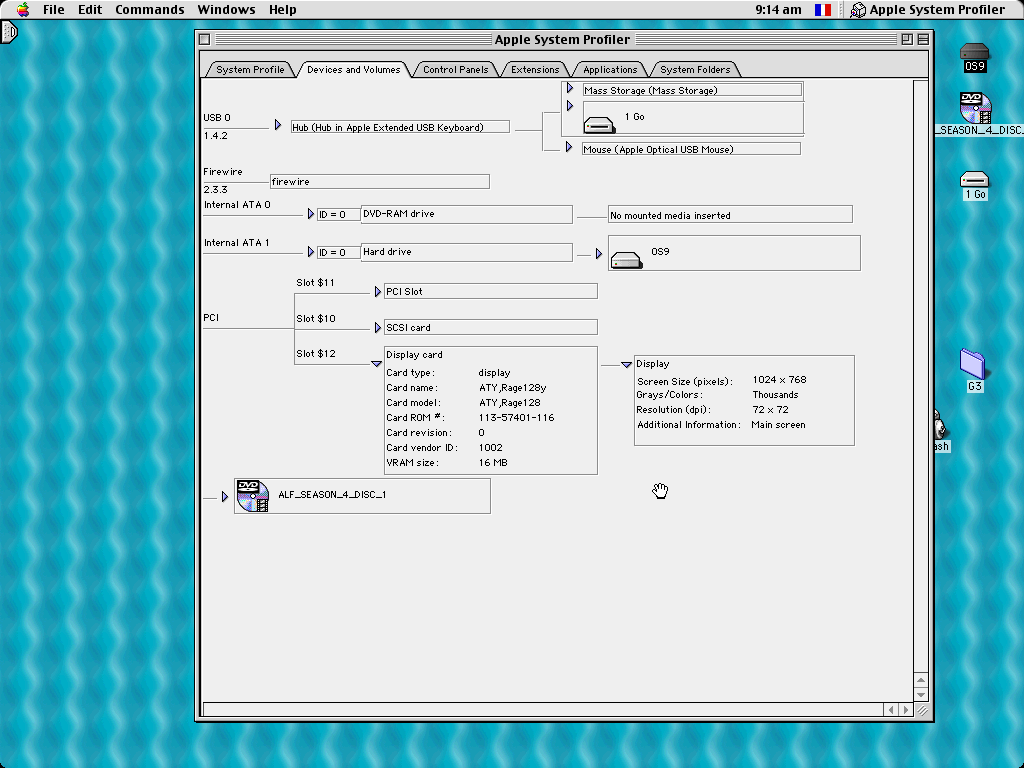Screen dimensions: 1024x768
Task: Click the vertical scrollbar up arrow
Action: [x=921, y=680]
